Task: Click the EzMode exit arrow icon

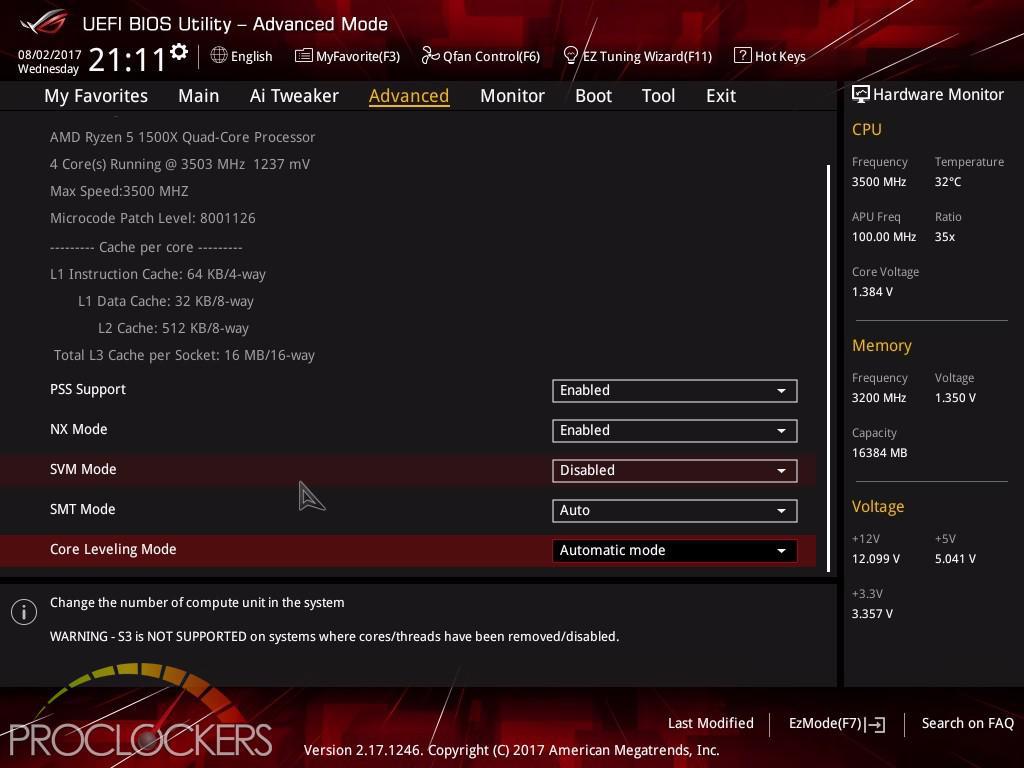Action: tap(875, 724)
